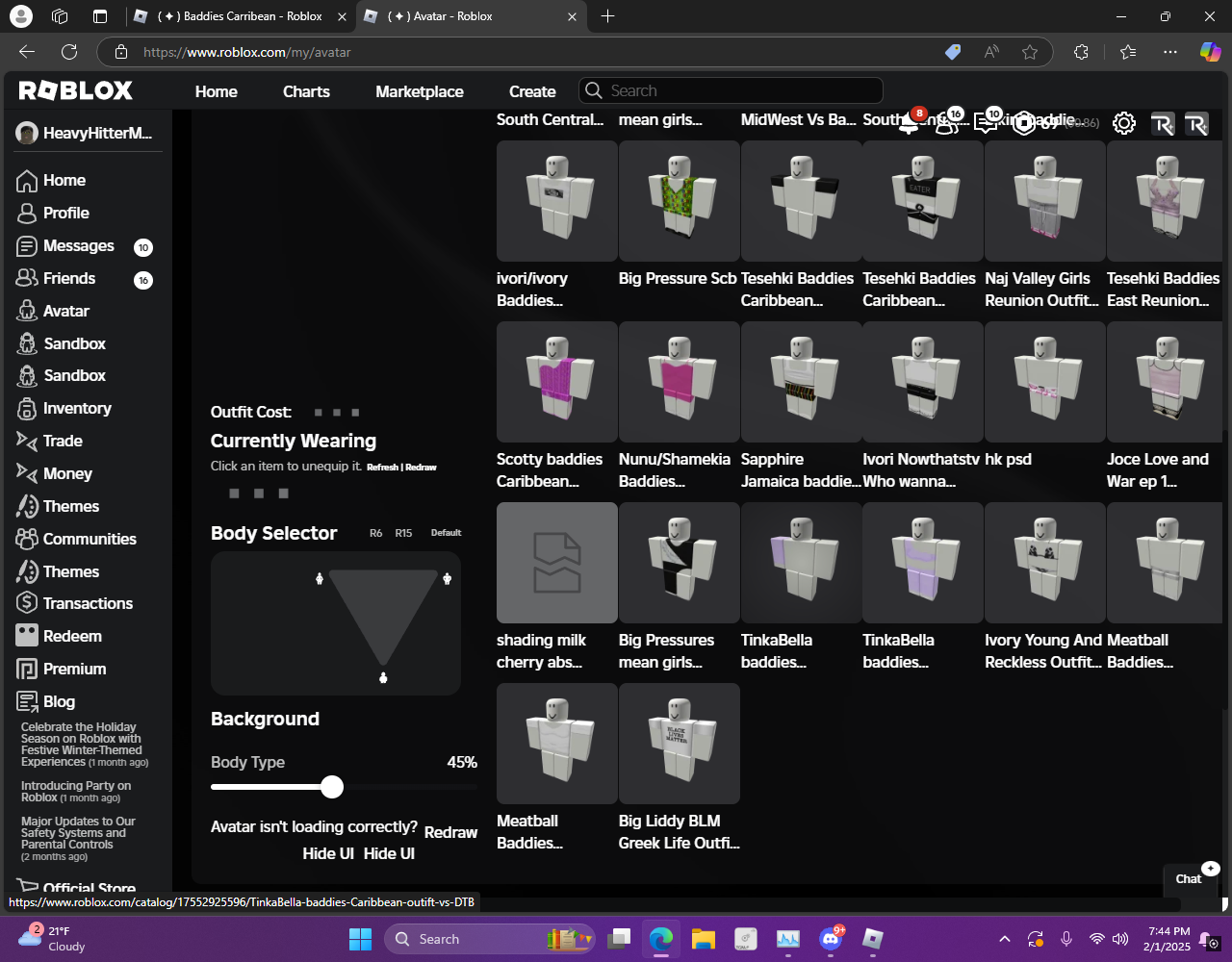Open Transactions in the sidebar

coord(75,603)
